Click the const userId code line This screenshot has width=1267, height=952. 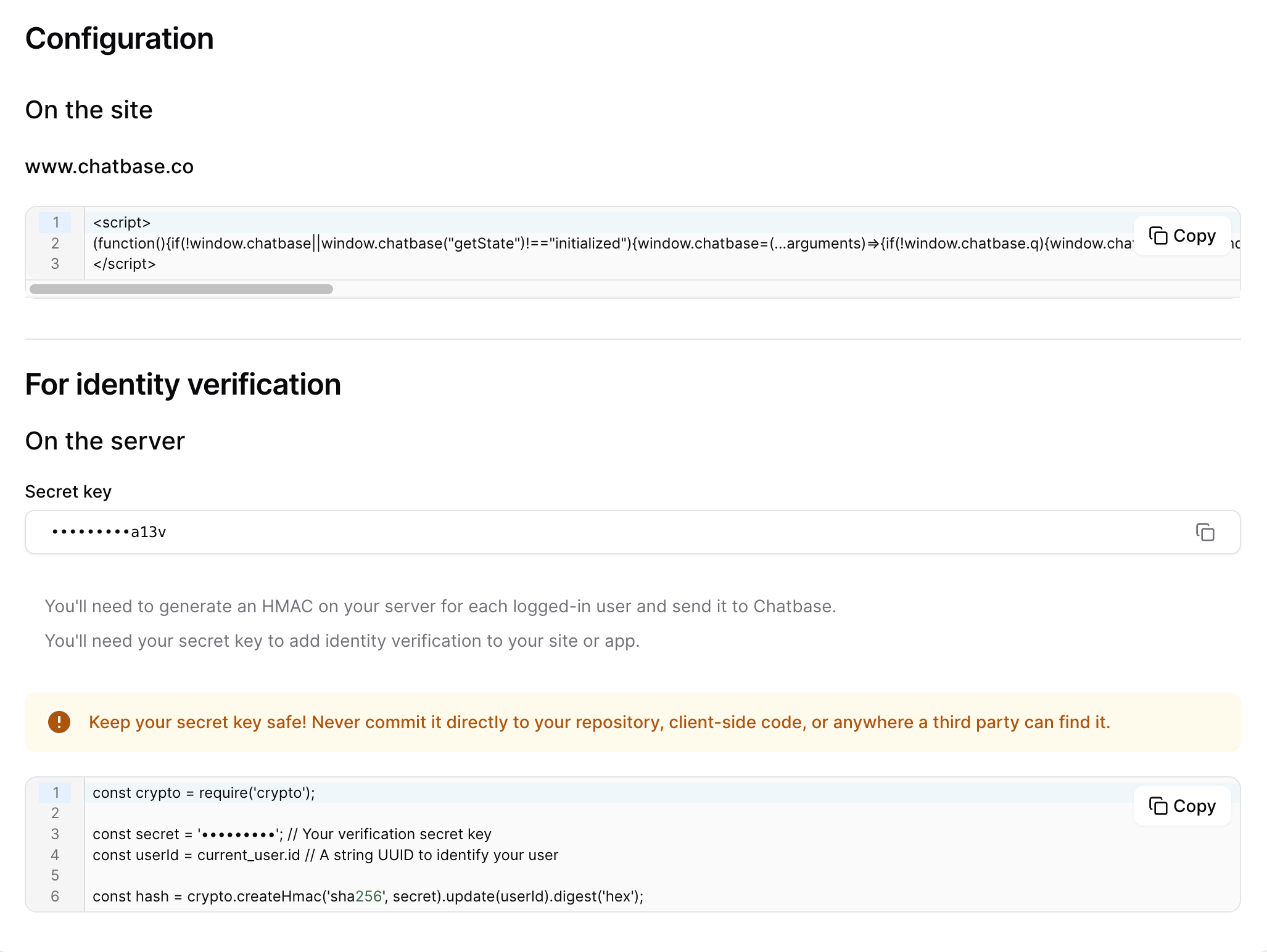click(x=325, y=855)
